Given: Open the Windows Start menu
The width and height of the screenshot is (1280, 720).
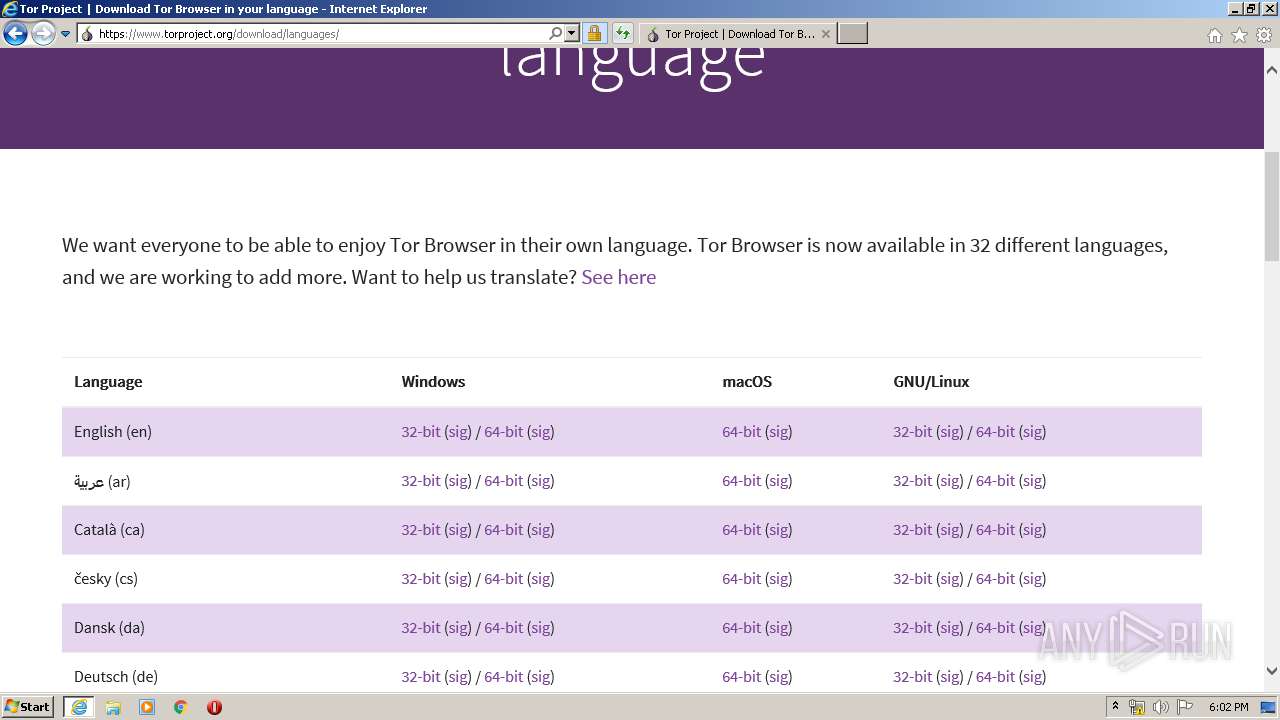Looking at the screenshot, I should [x=27, y=707].
